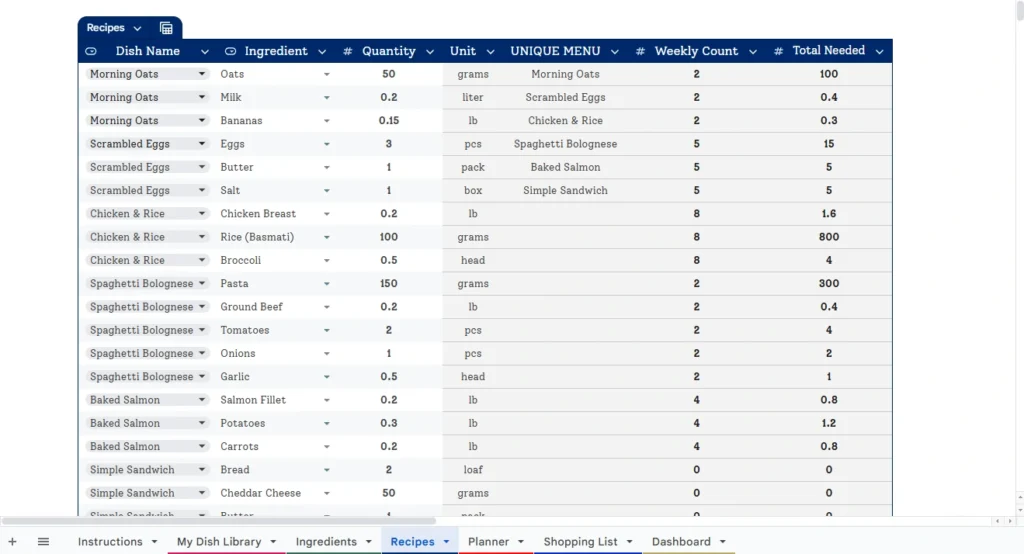Select the Tomatoes ingredient cell
The image size is (1024, 554).
(274, 330)
